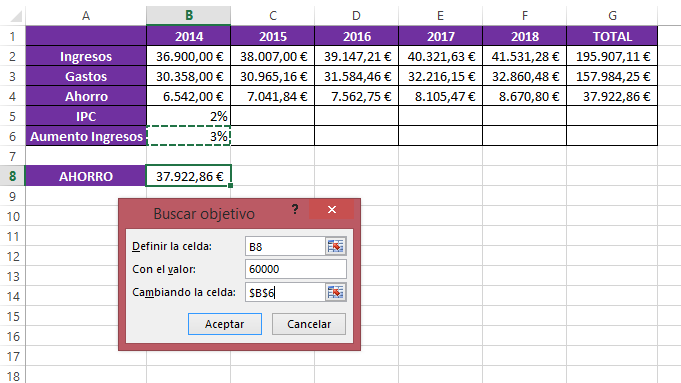Select column F header

click(x=525, y=16)
